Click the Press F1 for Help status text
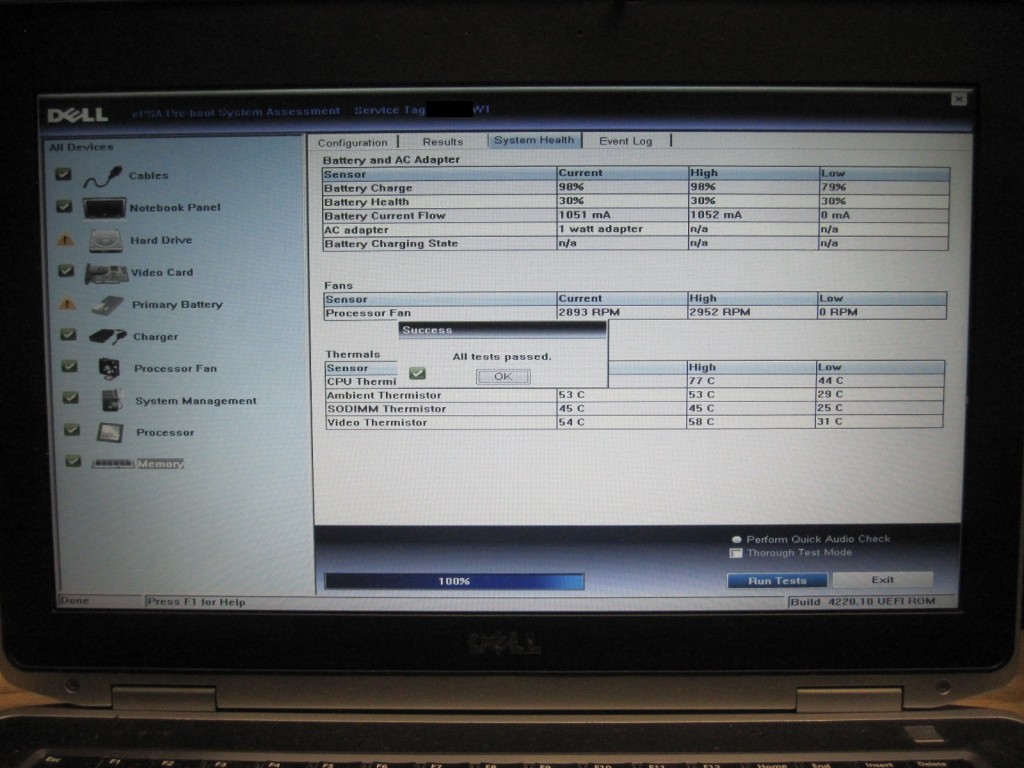This screenshot has width=1024, height=768. [x=197, y=602]
